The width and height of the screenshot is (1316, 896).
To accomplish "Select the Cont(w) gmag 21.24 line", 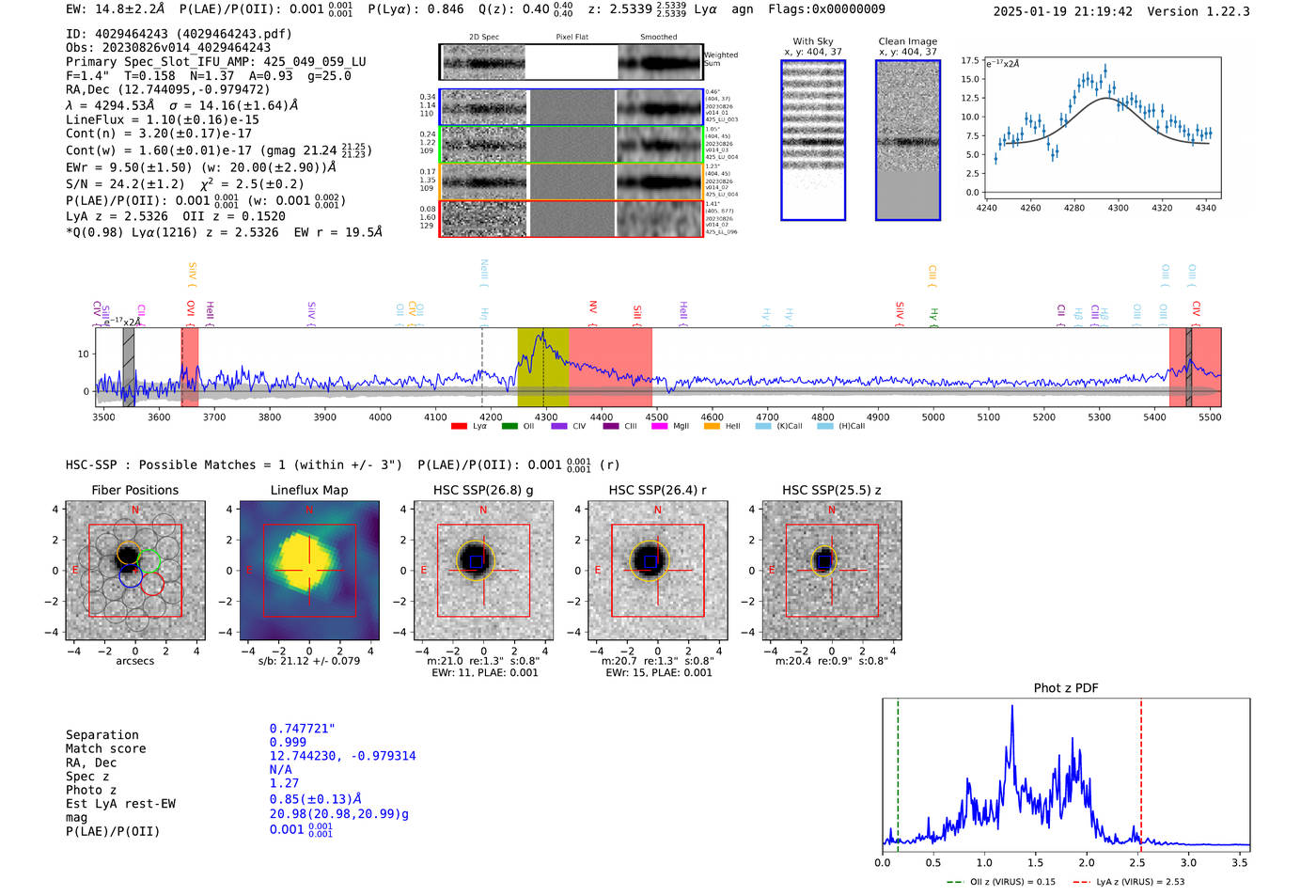I will 219,150.
